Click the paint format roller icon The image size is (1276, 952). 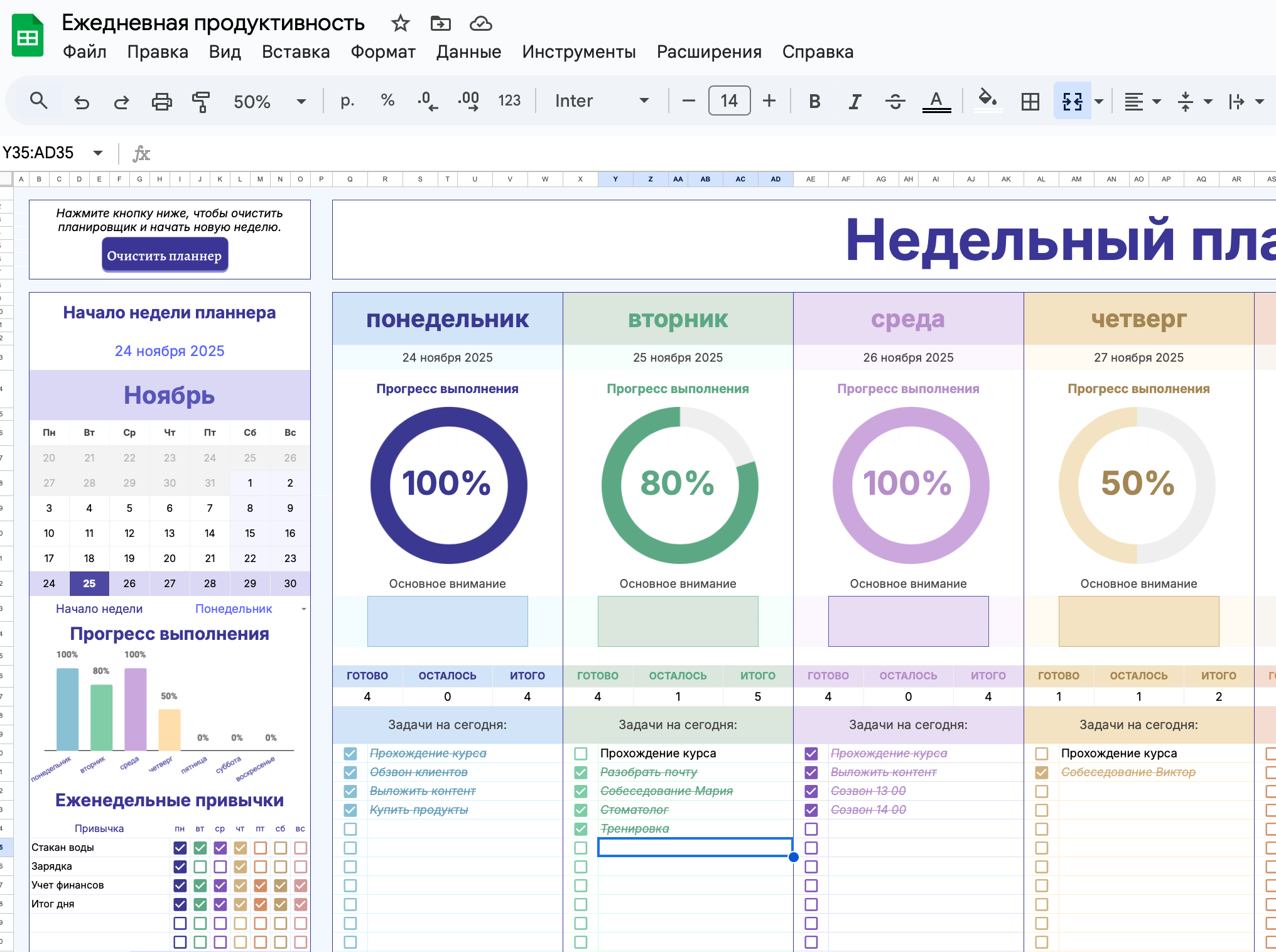click(x=201, y=101)
